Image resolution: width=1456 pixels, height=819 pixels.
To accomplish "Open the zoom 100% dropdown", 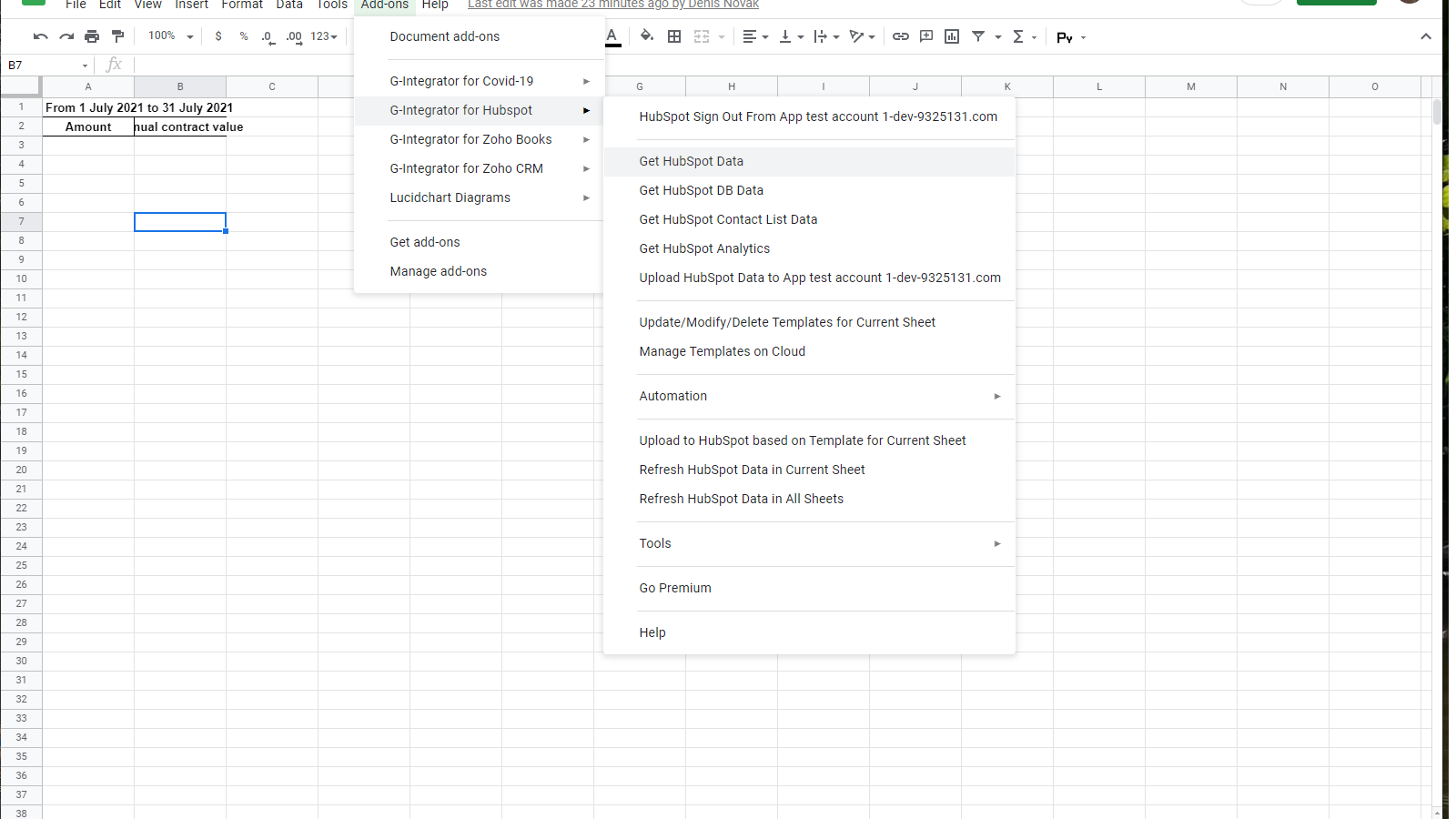I will point(171,36).
